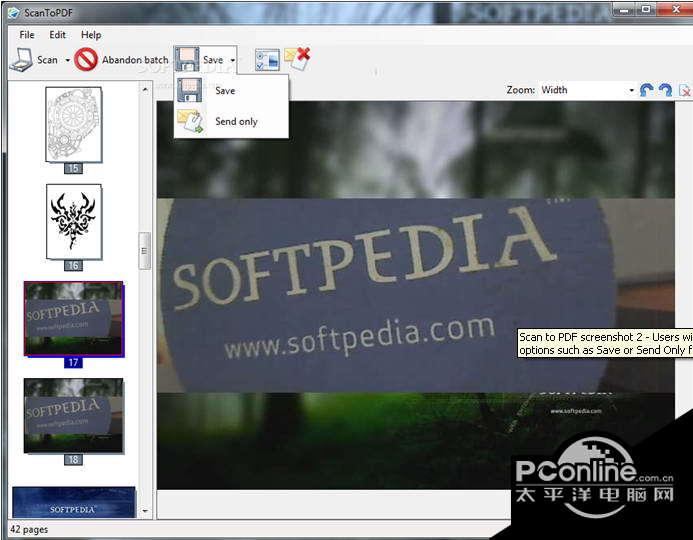693x540 pixels.
Task: Click the thumbnail list scroll down arrow
Action: click(145, 511)
